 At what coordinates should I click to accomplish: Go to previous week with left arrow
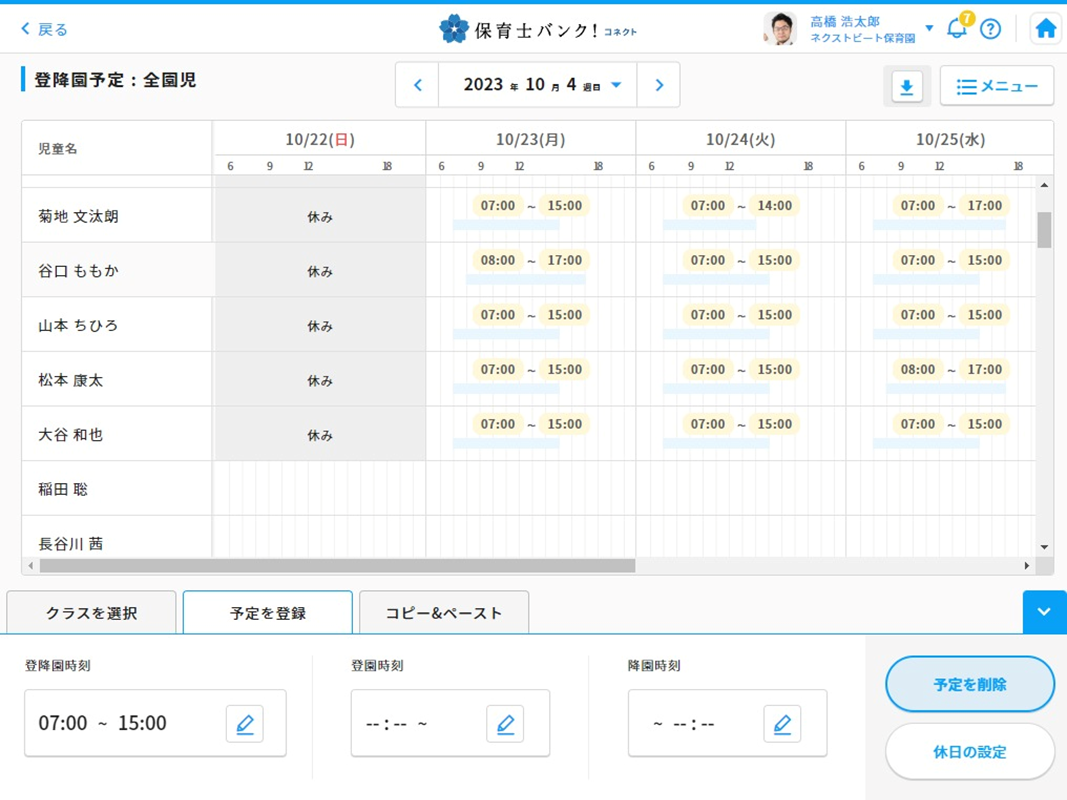[418, 85]
